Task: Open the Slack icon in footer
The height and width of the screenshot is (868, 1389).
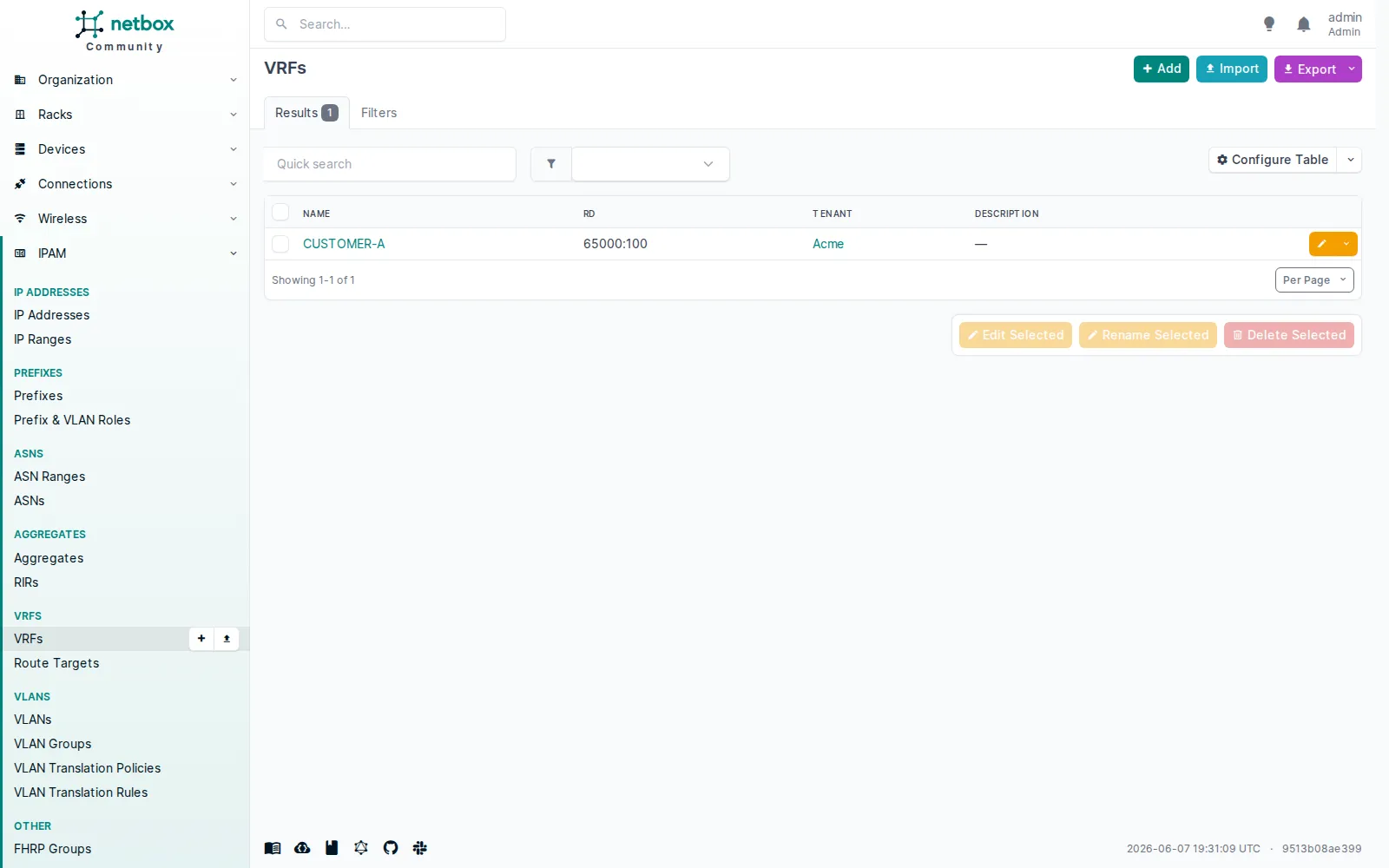Action: coord(420,848)
